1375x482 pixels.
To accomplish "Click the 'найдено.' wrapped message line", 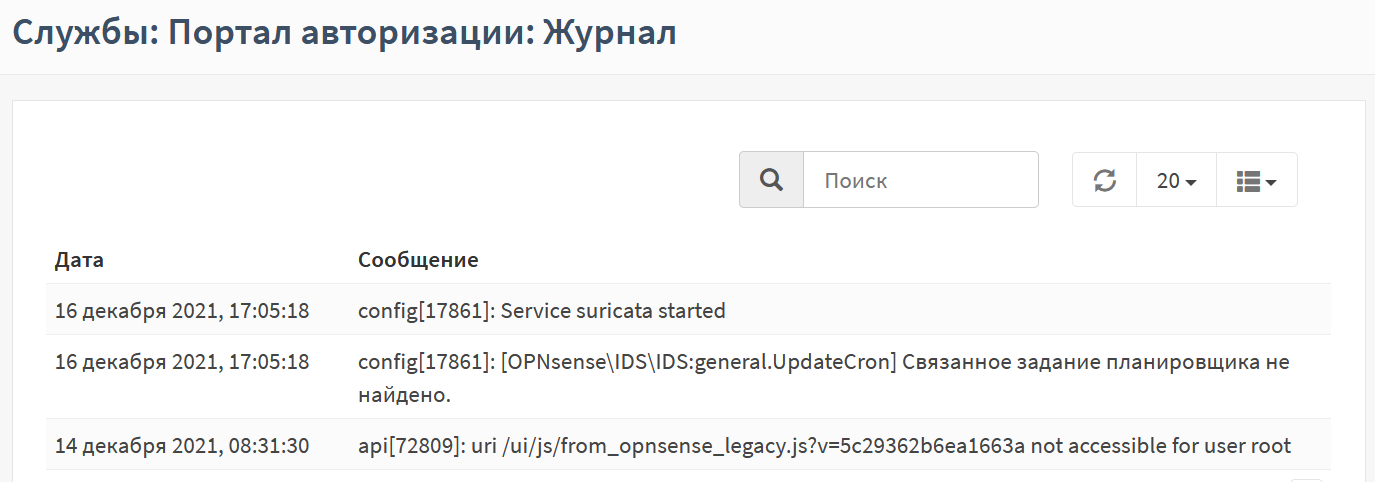I will pos(405,396).
